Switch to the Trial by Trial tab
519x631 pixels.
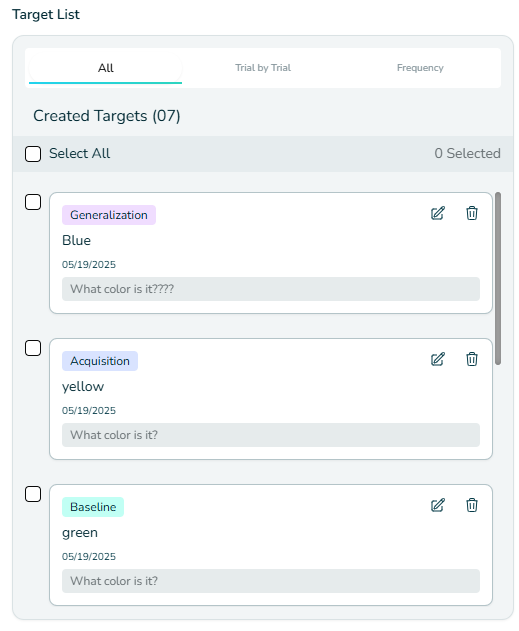tap(263, 68)
